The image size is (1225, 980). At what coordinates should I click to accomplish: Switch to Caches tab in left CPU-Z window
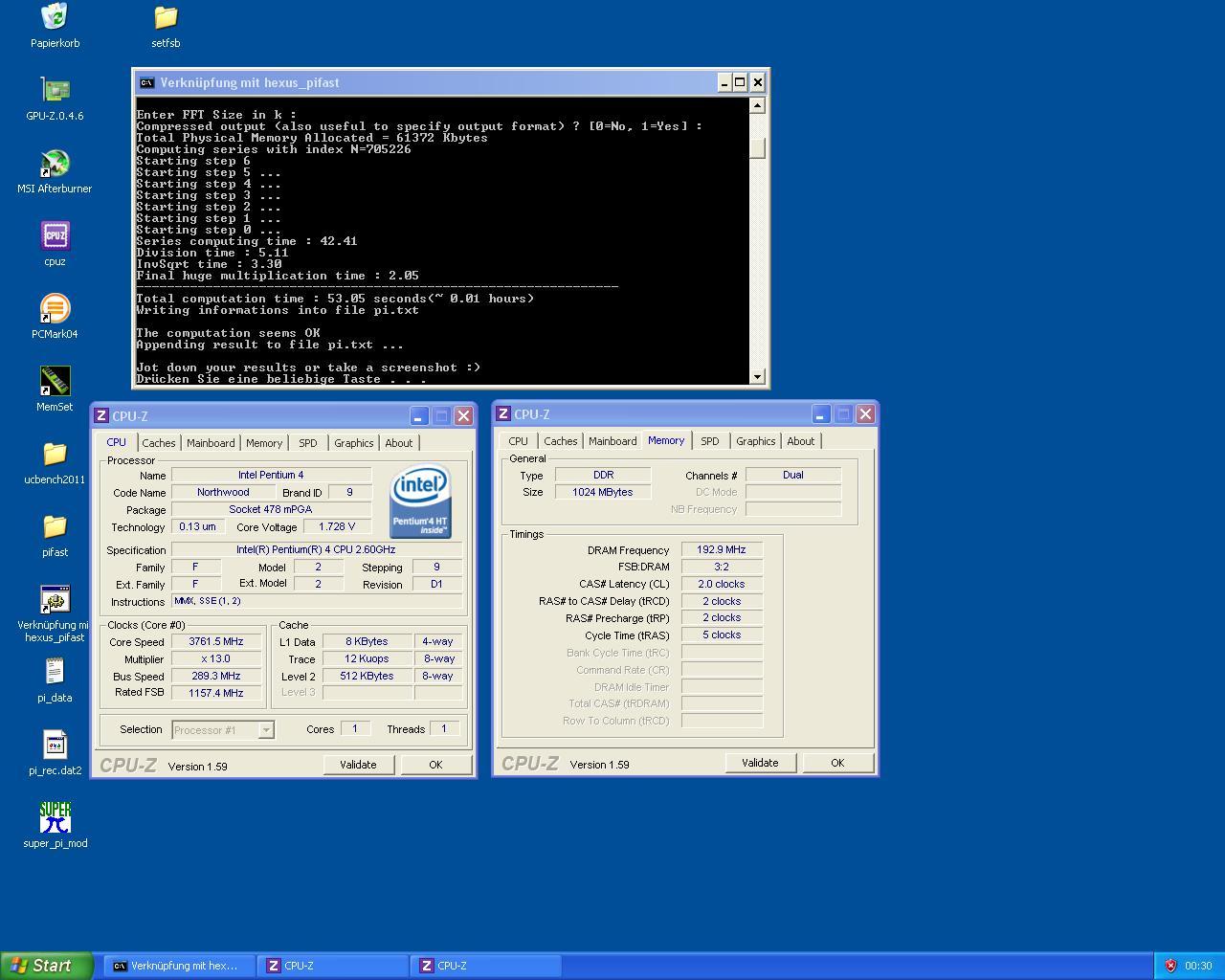(x=159, y=443)
